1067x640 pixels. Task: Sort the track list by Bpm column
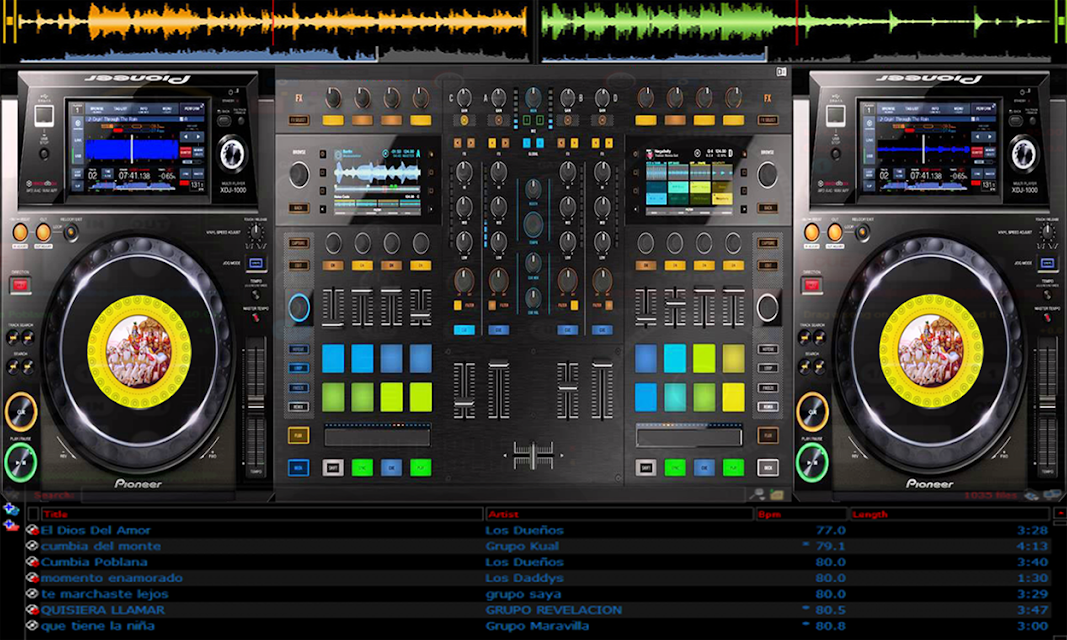coord(802,514)
